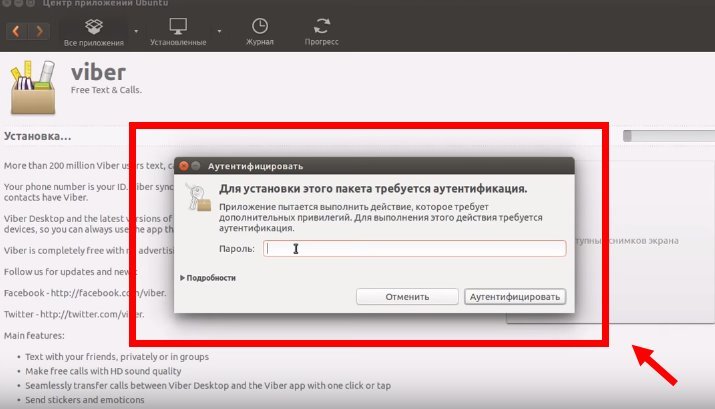Close the Аутентифицировать dialog with the red button
The height and width of the screenshot is (409, 715).
coord(183,166)
